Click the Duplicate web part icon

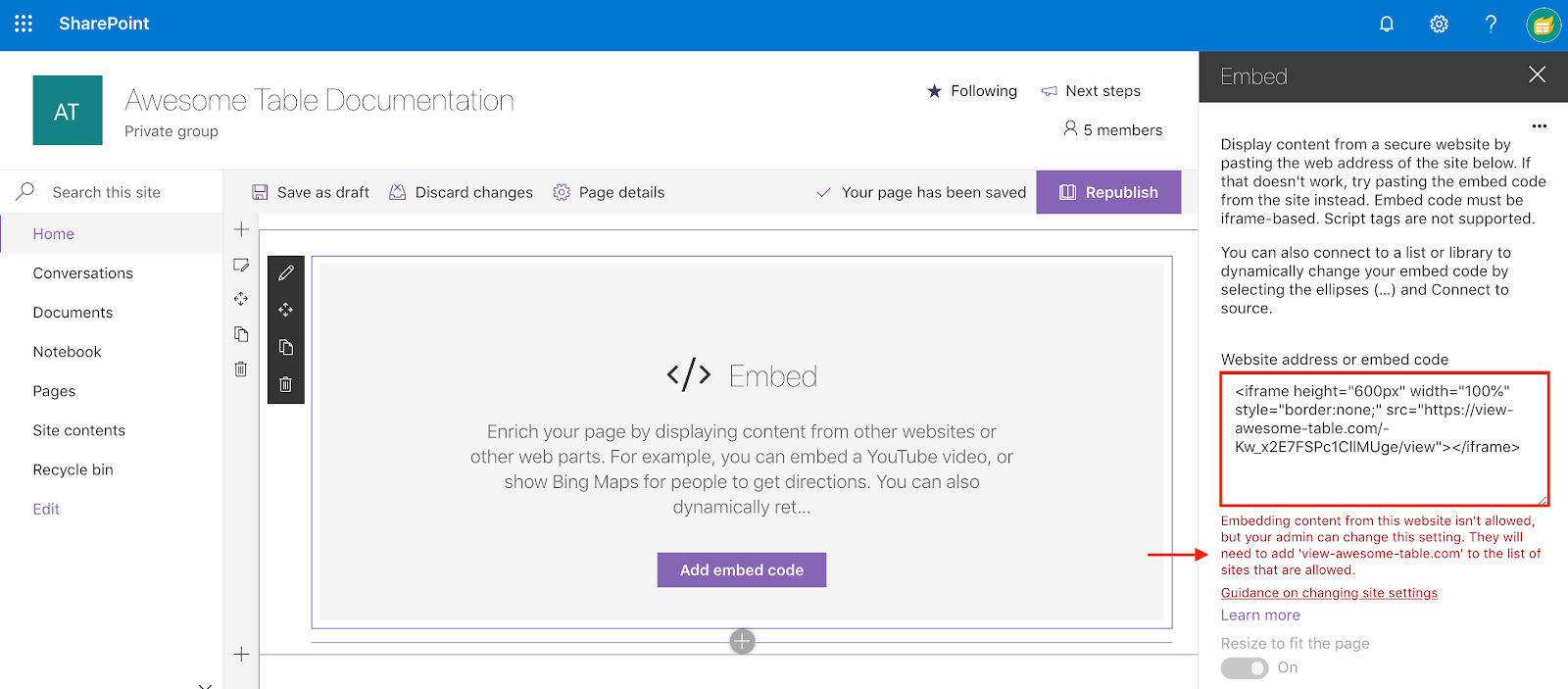[x=286, y=347]
